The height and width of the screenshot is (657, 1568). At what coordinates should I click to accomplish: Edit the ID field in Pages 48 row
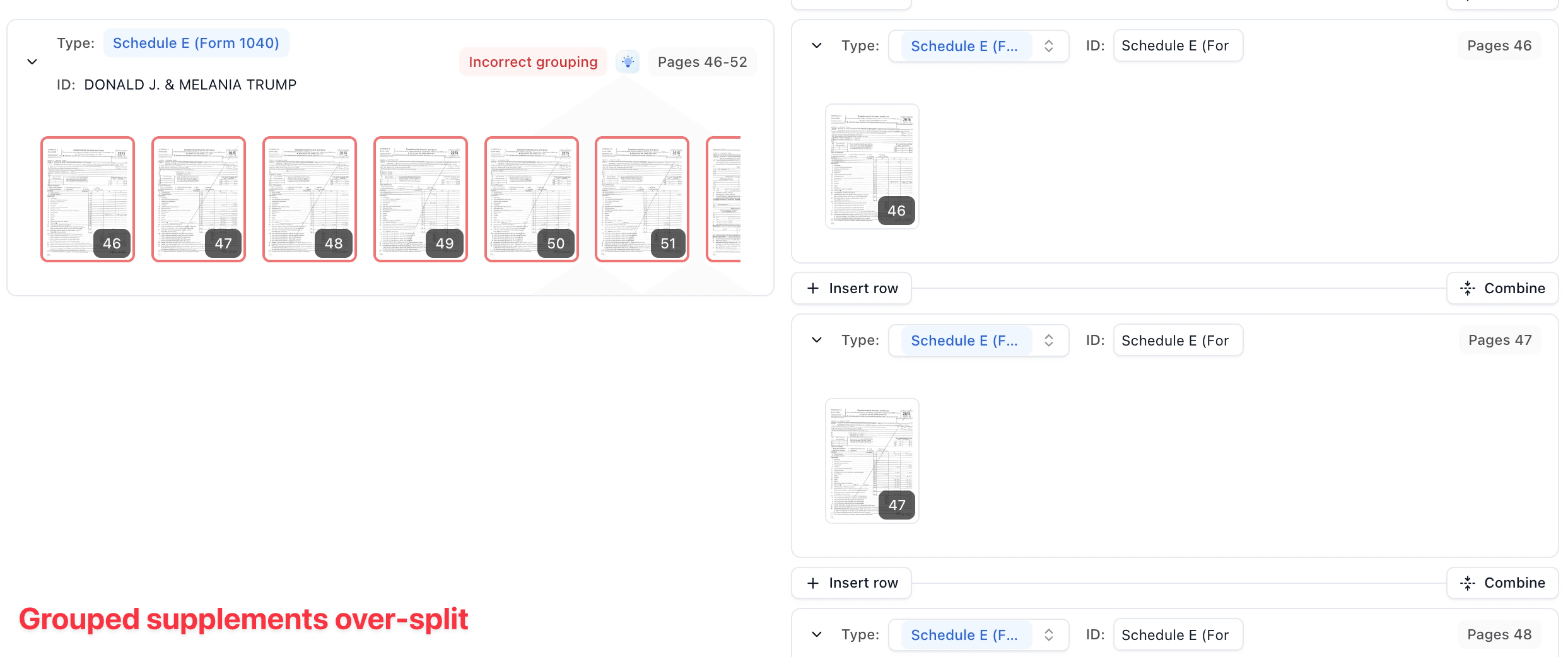(x=1178, y=635)
